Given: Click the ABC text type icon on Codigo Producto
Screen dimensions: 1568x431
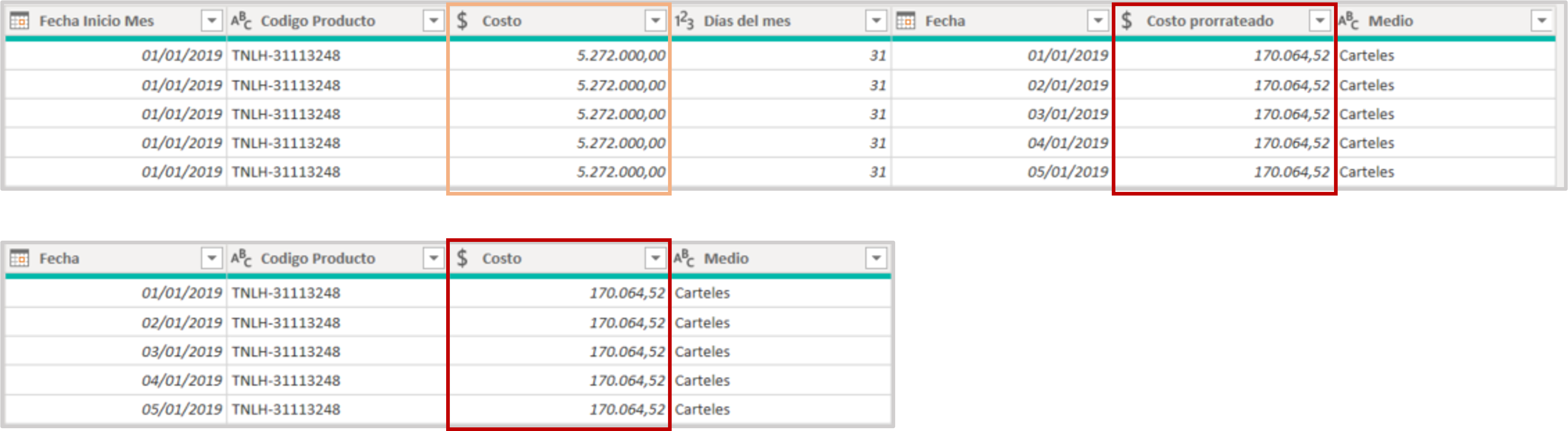Looking at the screenshot, I should pos(242,20).
